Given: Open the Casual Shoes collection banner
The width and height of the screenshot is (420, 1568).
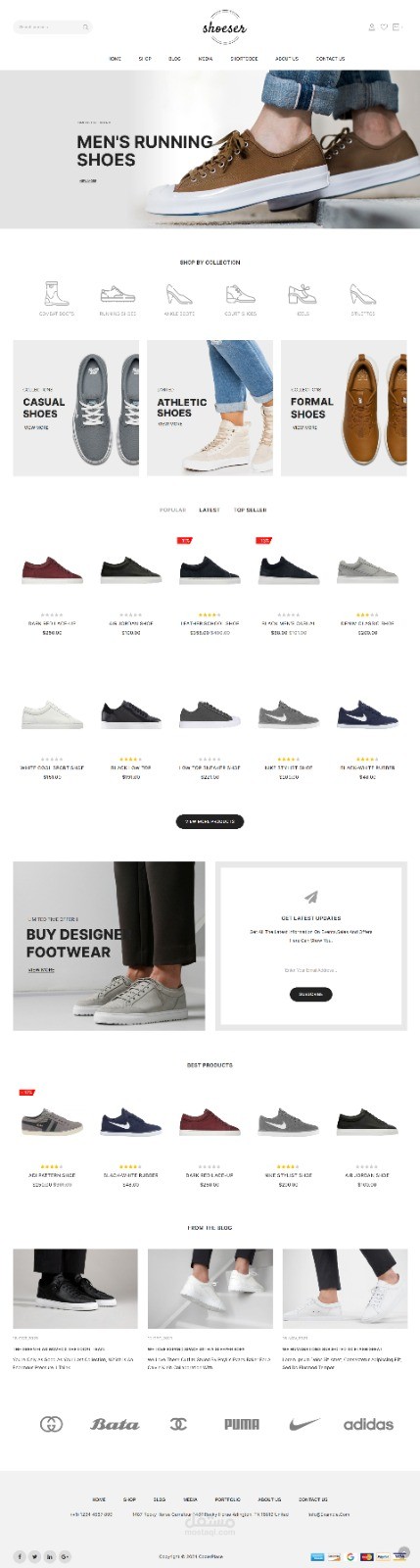Looking at the screenshot, I should click(x=75, y=408).
